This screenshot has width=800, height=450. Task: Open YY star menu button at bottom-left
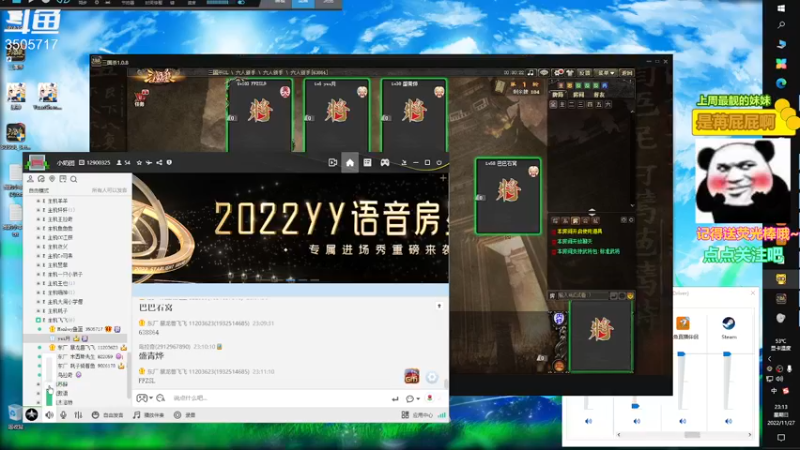pos(32,415)
